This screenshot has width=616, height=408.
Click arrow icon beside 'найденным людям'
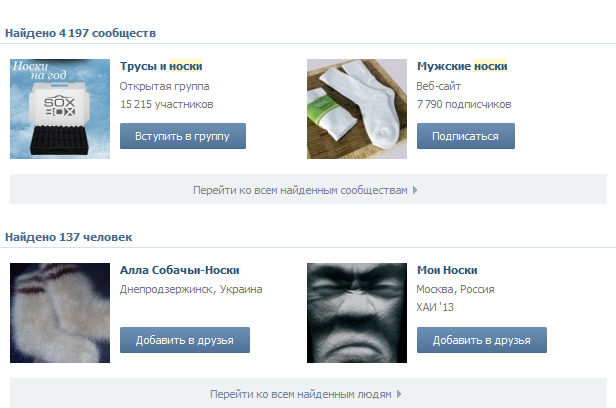tap(399, 394)
